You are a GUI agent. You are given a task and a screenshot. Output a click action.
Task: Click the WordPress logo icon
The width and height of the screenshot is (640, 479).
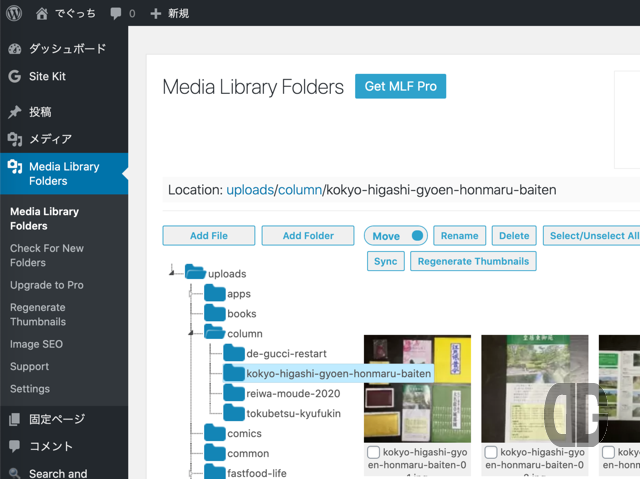(14, 13)
